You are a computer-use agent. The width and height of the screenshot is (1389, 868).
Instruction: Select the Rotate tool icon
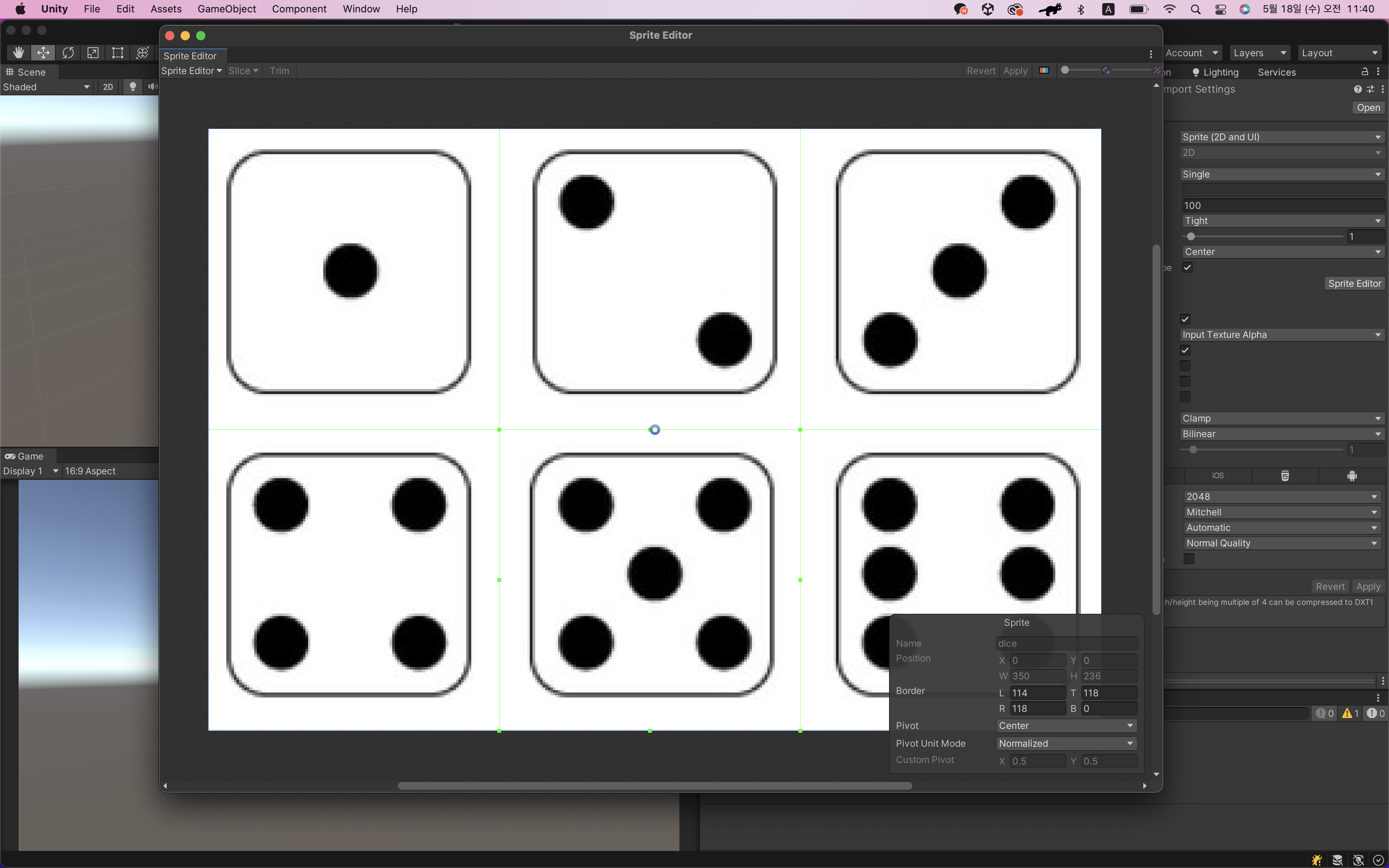68,53
